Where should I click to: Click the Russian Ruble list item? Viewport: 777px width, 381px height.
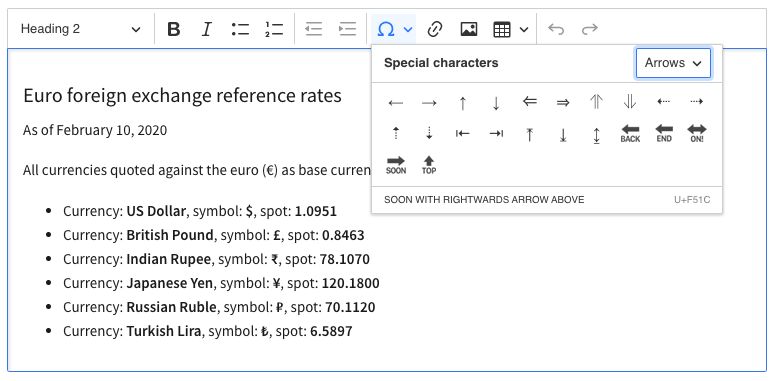tap(219, 307)
